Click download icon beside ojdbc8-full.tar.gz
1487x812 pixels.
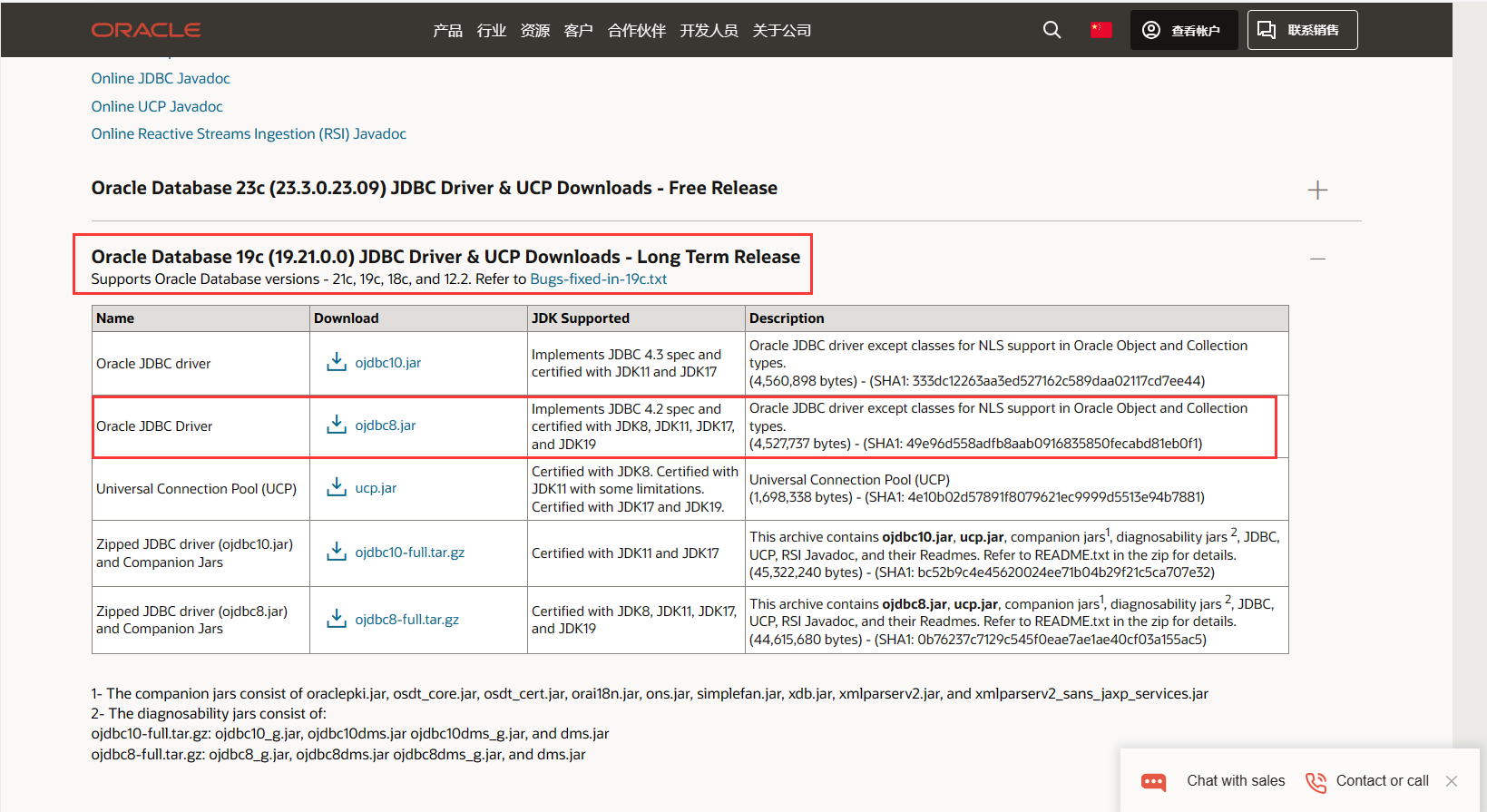pos(337,619)
